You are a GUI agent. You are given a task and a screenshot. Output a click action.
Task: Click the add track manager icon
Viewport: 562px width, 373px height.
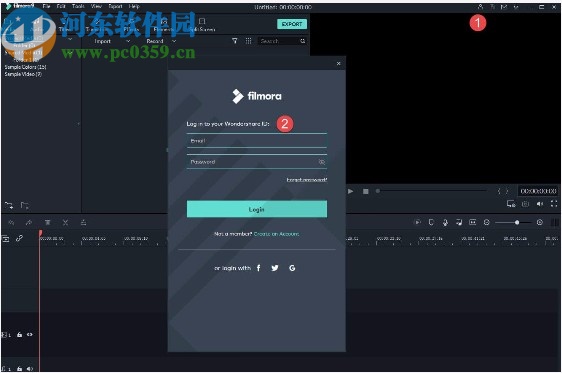click(6, 238)
